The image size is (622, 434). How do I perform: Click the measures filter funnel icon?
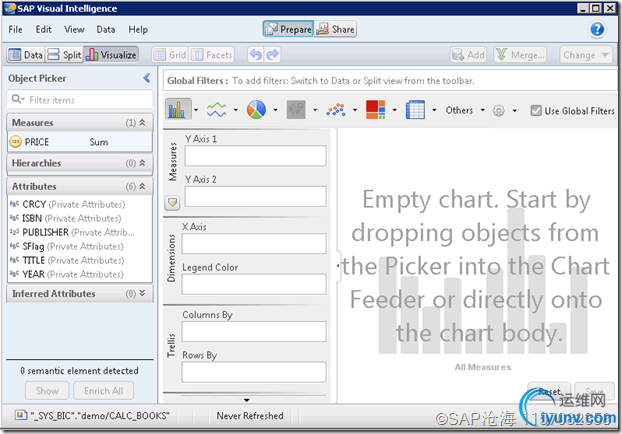pos(173,203)
